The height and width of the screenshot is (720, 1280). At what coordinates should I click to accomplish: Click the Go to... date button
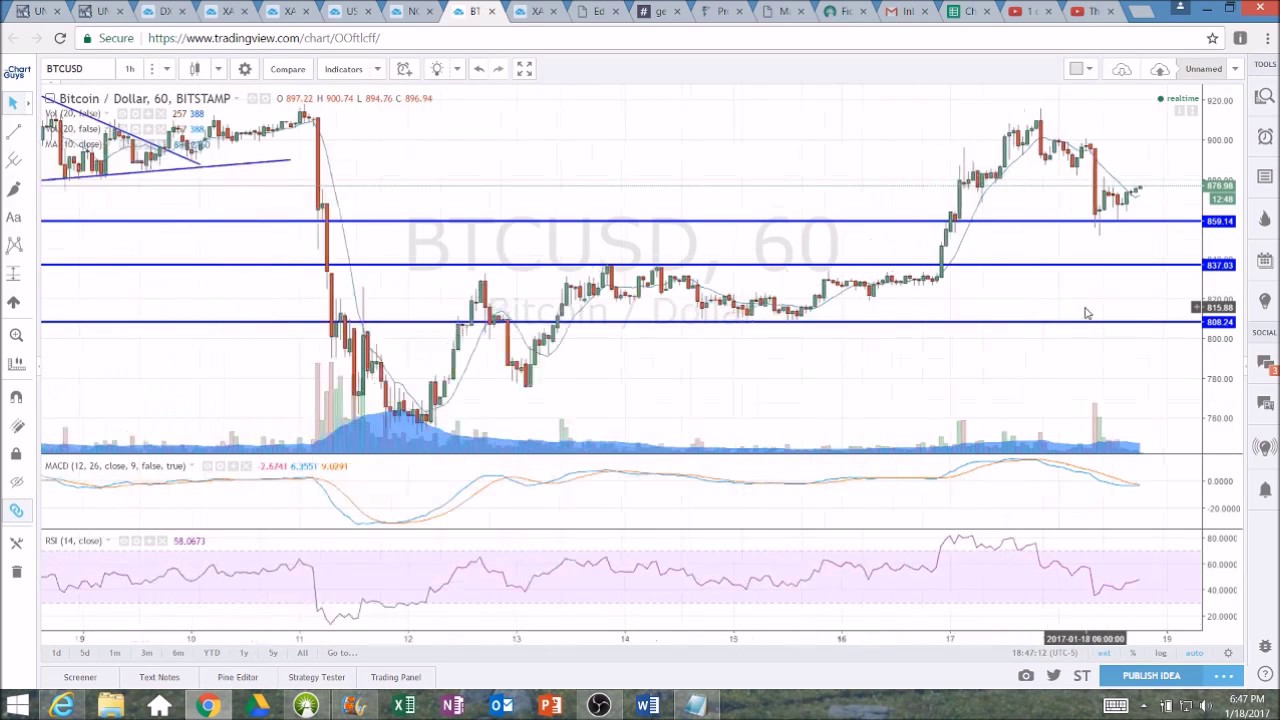tap(342, 653)
